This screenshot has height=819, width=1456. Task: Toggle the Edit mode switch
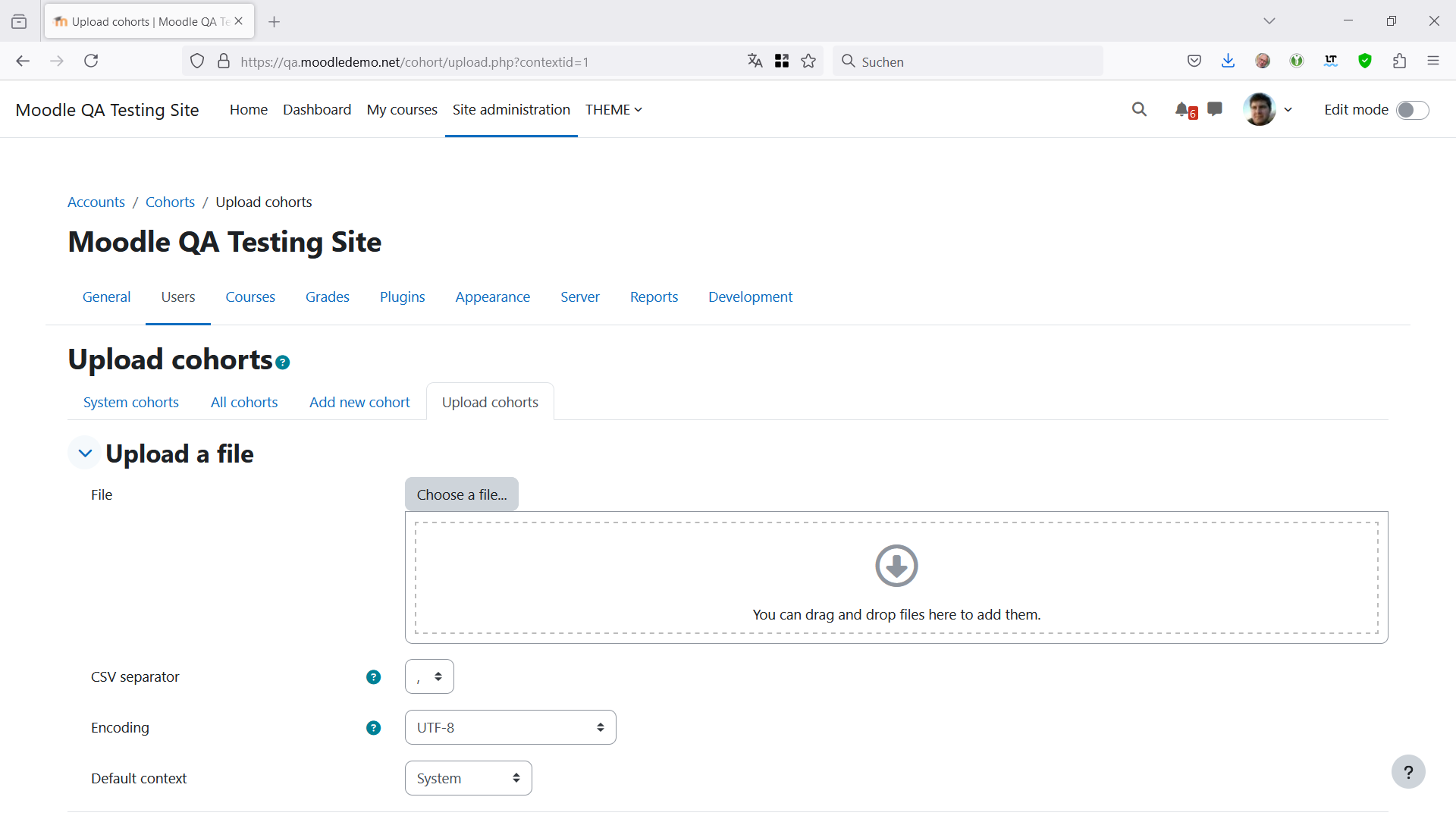tap(1413, 110)
